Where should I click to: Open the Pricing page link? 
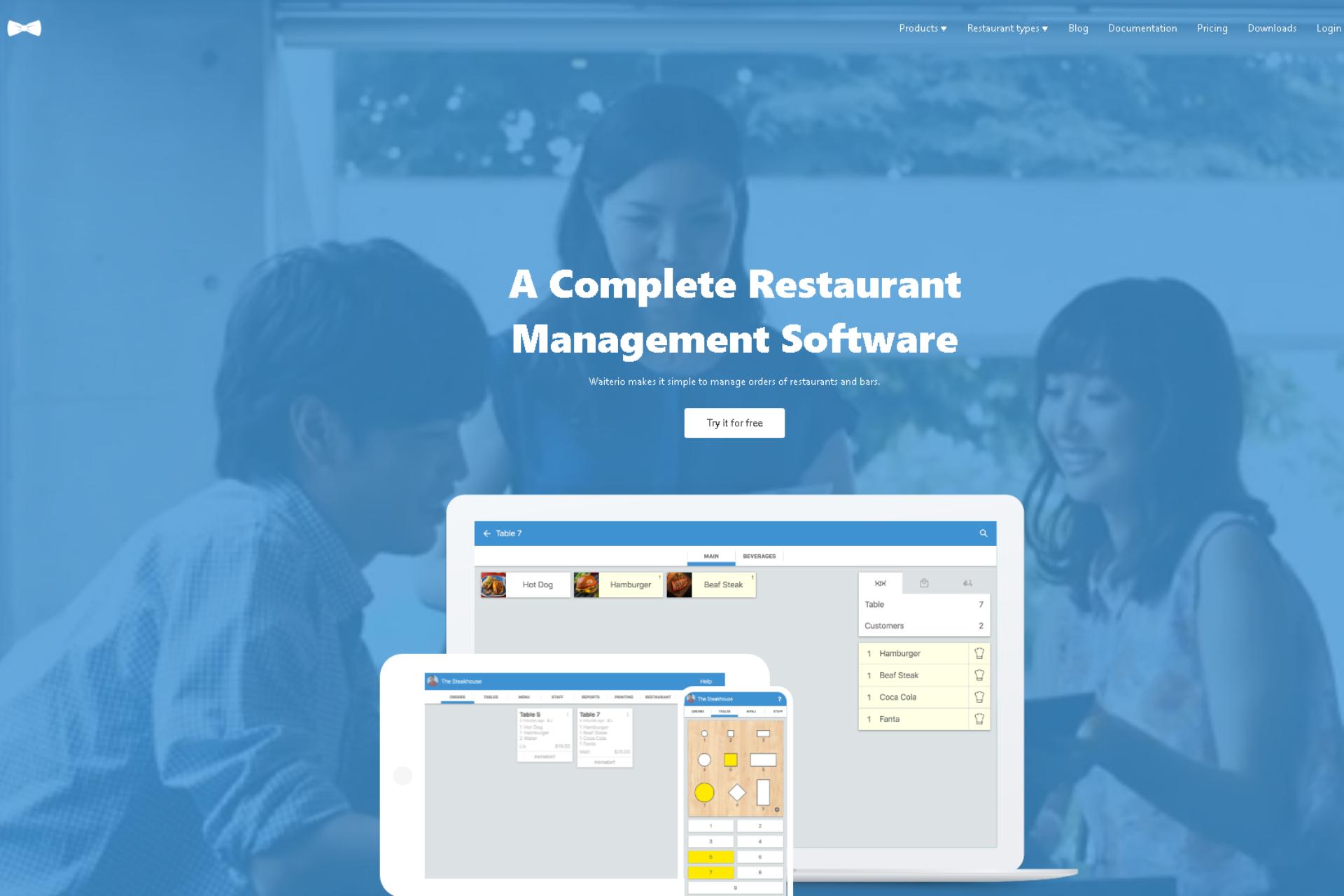(1212, 27)
